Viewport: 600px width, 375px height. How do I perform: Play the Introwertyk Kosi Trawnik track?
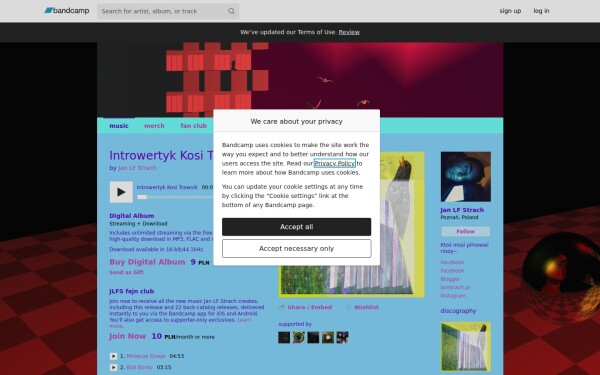pyautogui.click(x=121, y=192)
